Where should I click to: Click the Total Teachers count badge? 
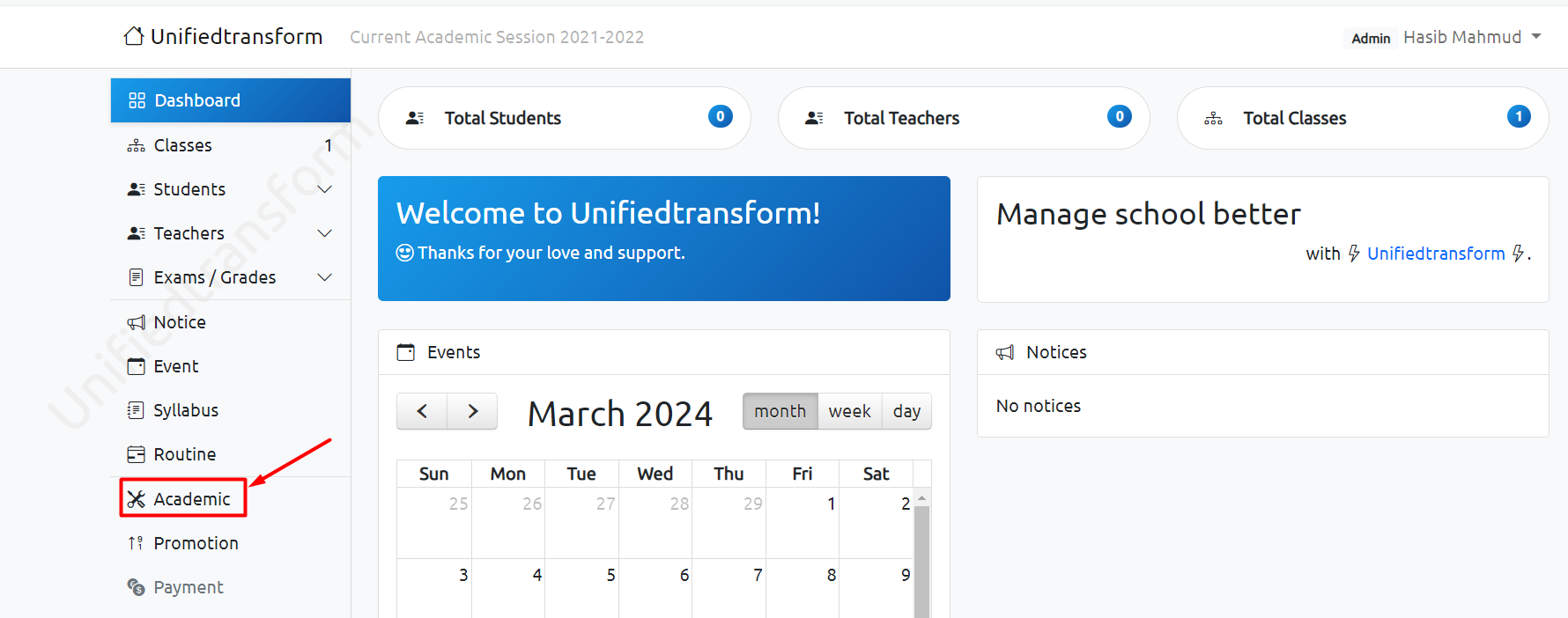point(1120,116)
